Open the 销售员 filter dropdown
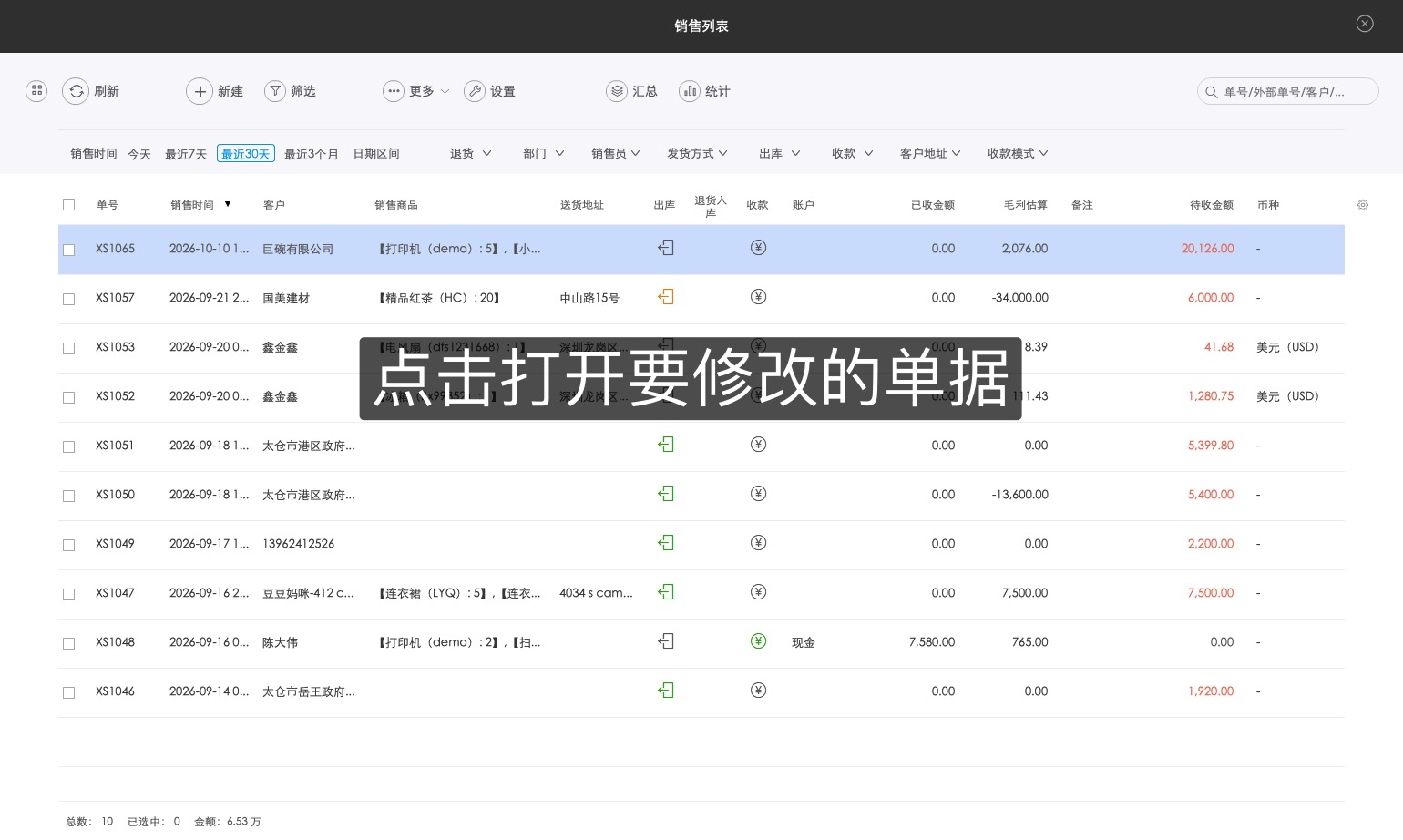 [616, 153]
